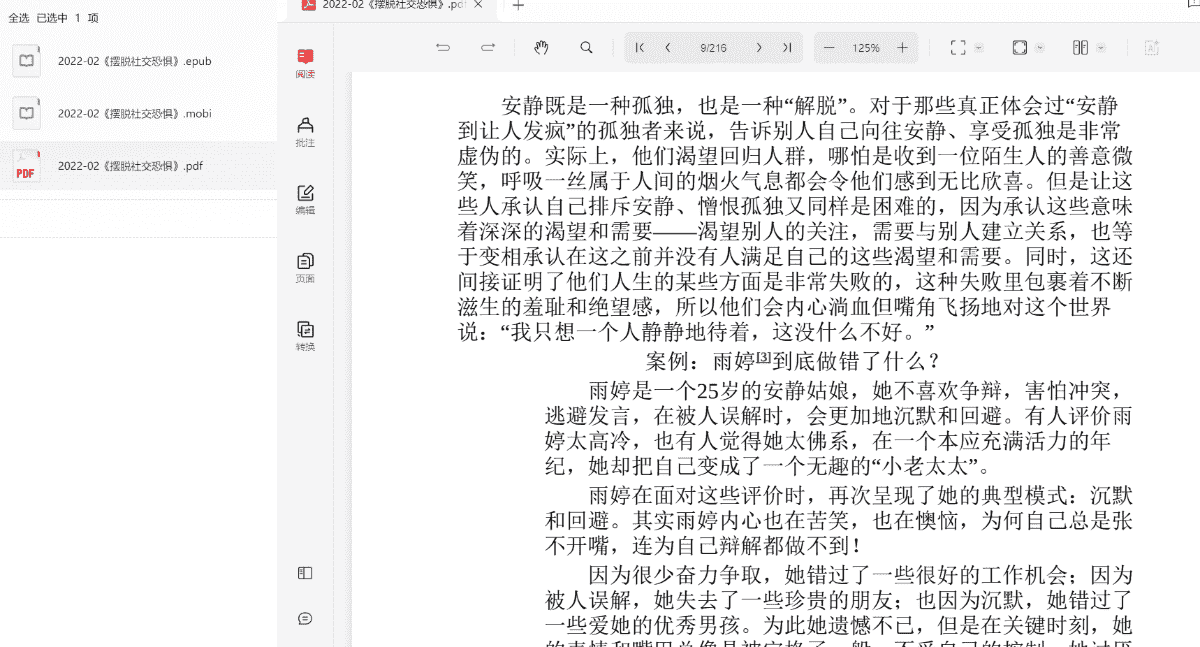Open the 编辑 edit panel
Viewport: 1200px width, 647px height.
305,199
